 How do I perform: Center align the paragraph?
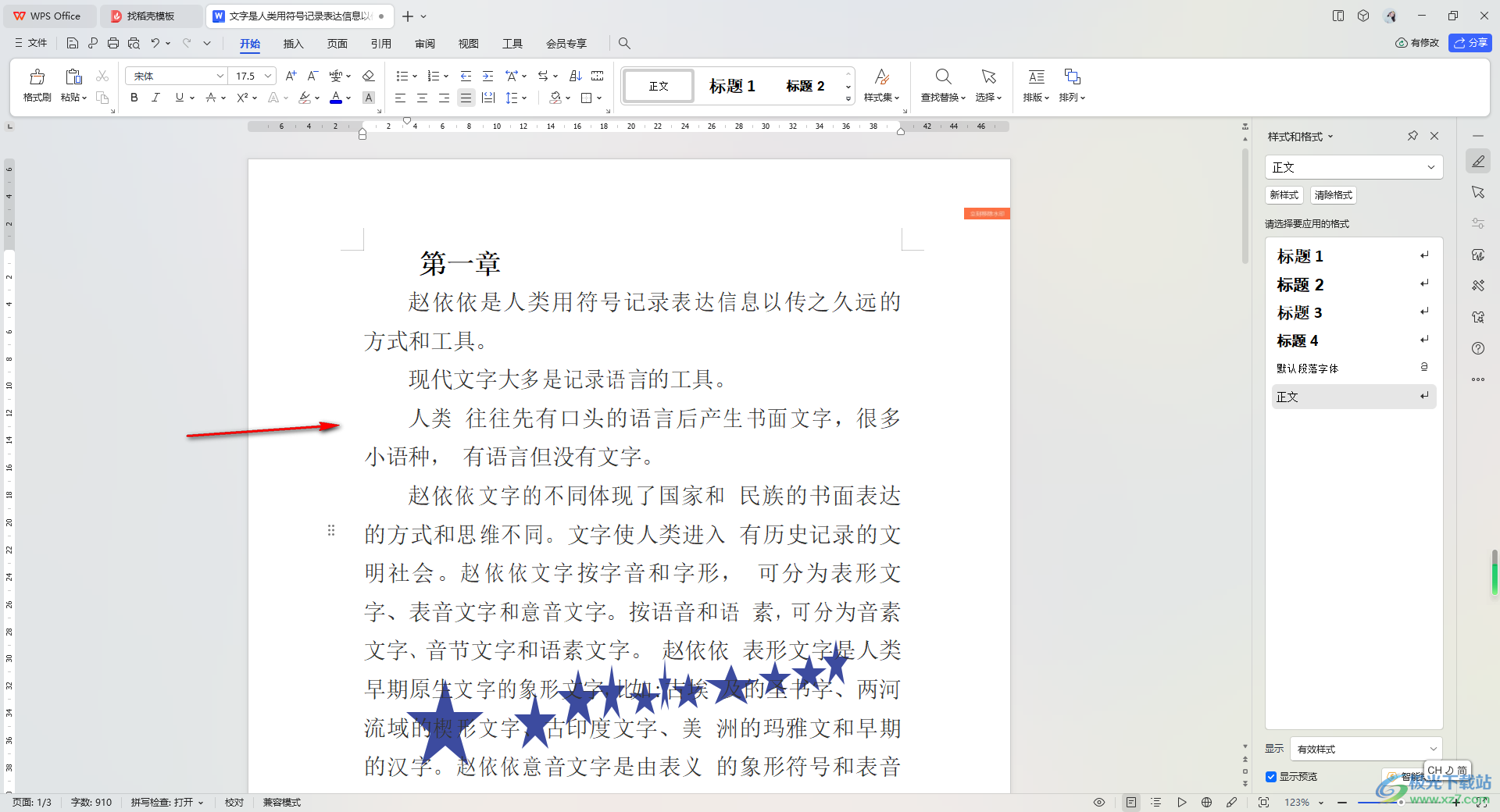(x=422, y=98)
